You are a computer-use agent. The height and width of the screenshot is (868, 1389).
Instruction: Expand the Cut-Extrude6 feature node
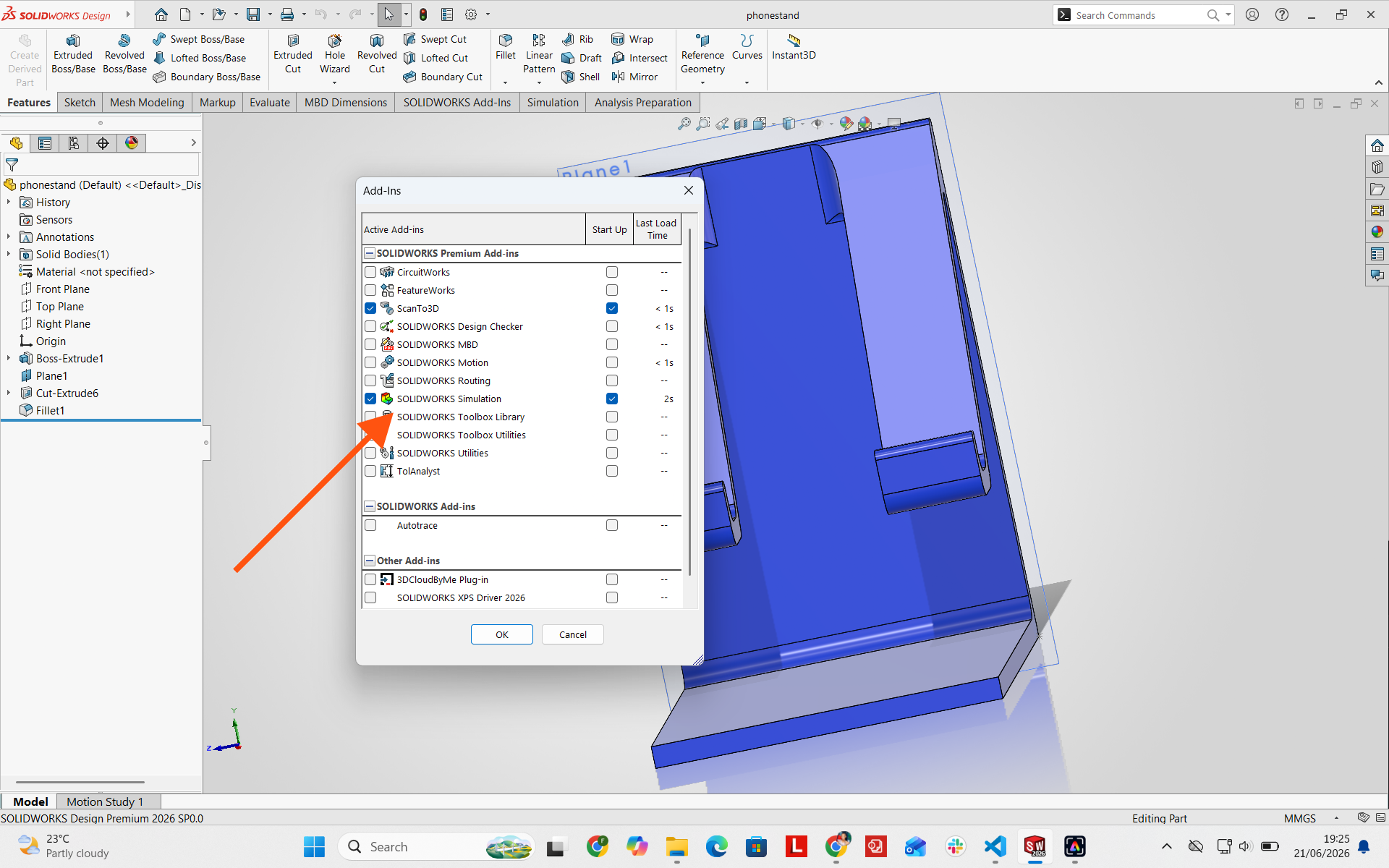(x=9, y=393)
